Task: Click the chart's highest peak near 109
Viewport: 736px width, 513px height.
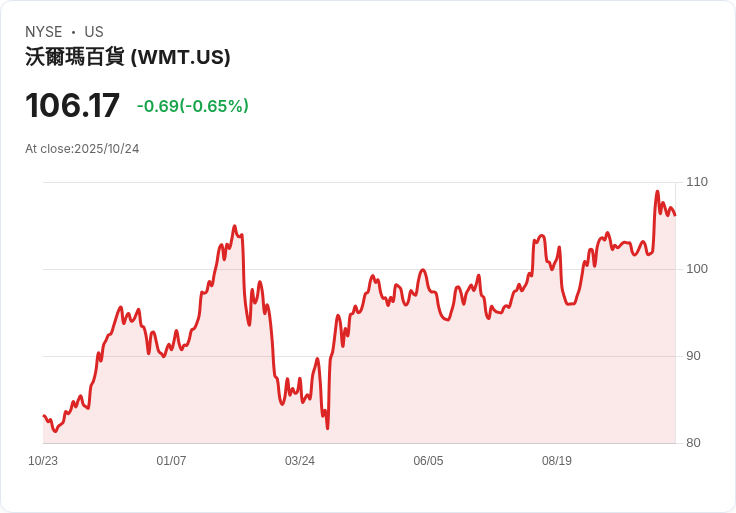Action: 657,191
